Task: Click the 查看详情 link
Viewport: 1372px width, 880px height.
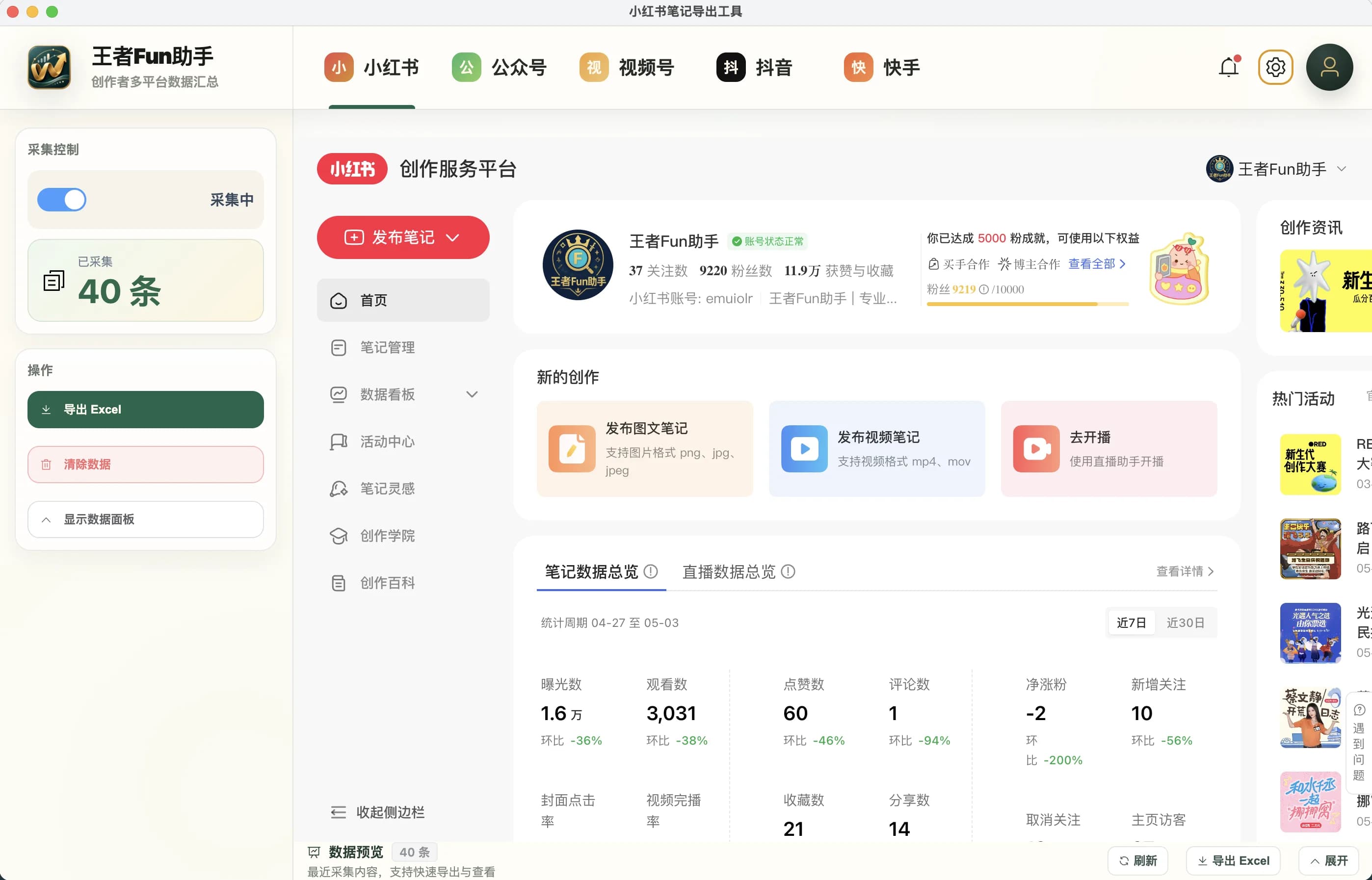Action: point(1185,571)
